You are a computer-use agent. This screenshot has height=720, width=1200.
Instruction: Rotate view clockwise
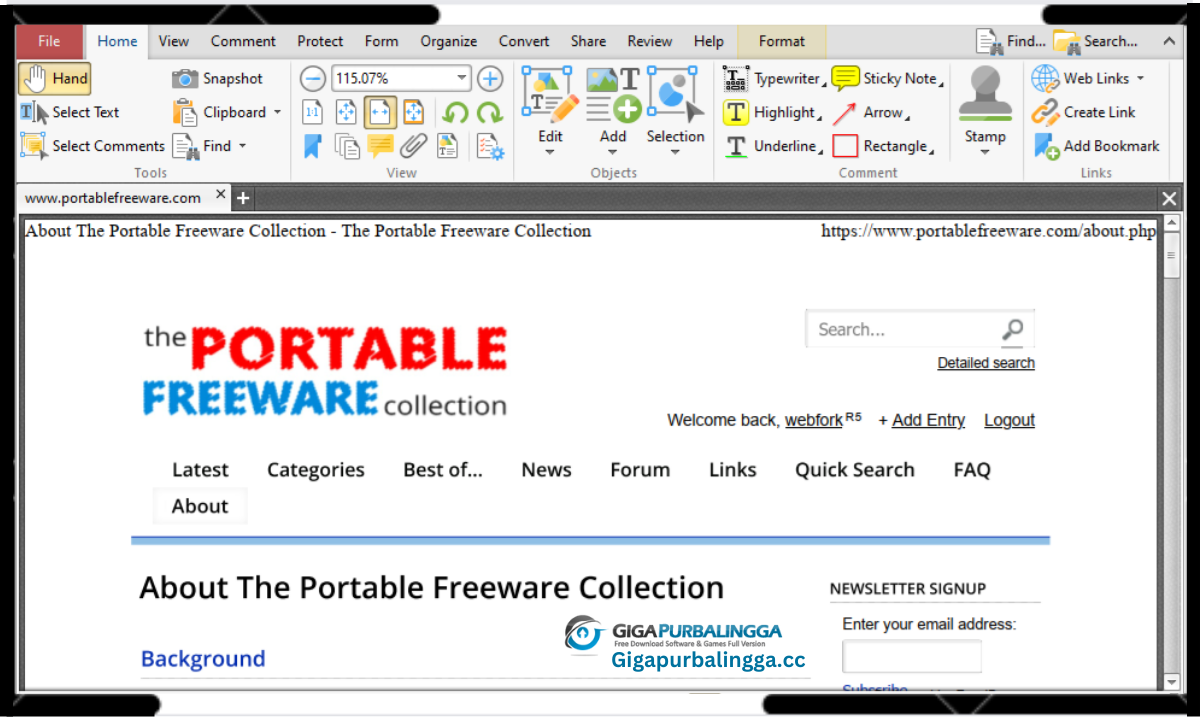(489, 112)
